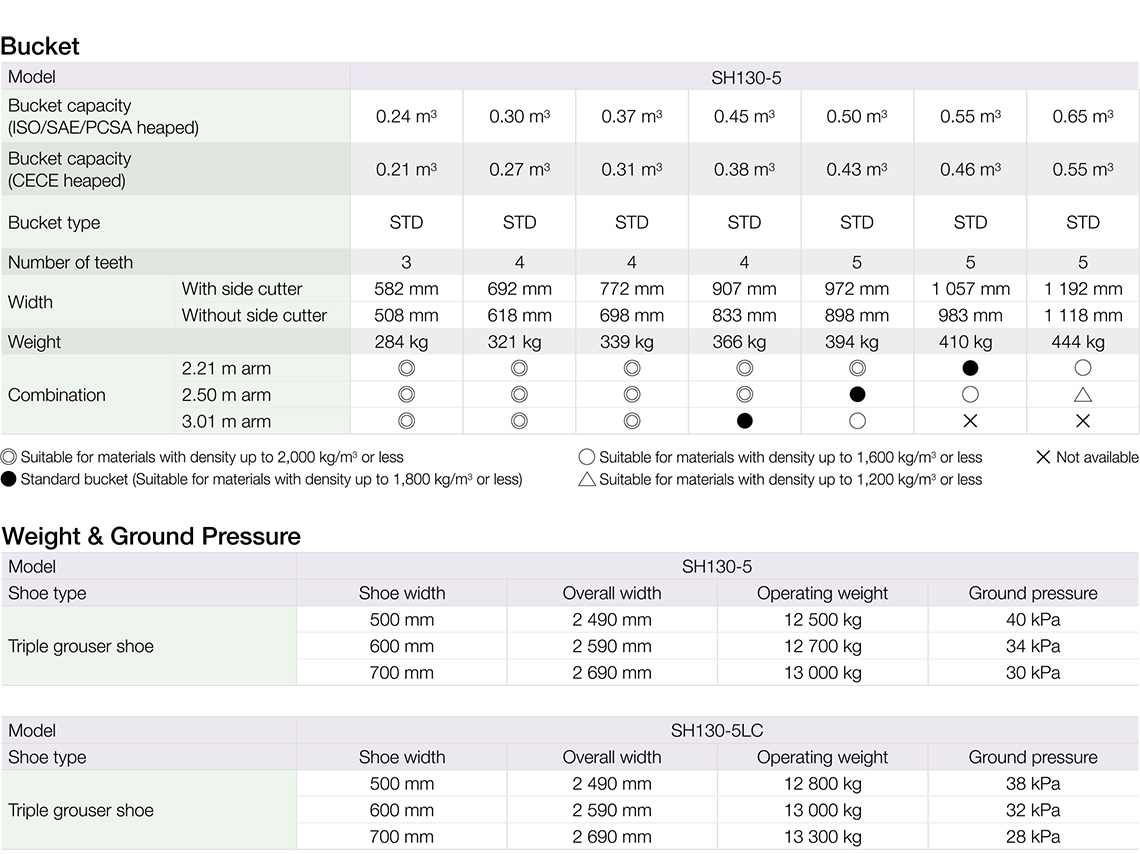Select the 13 300 kg operating weight cell

pos(822,837)
